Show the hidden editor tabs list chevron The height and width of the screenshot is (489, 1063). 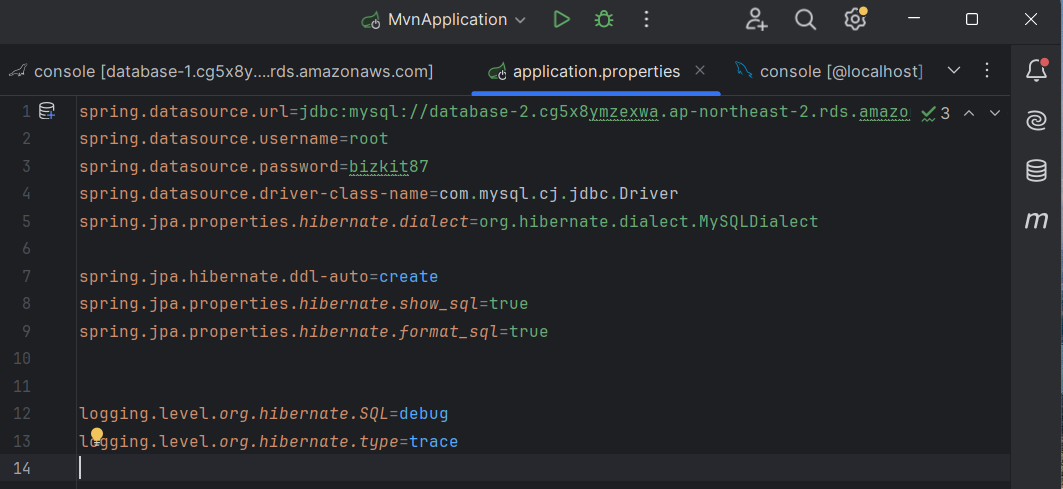pos(954,70)
